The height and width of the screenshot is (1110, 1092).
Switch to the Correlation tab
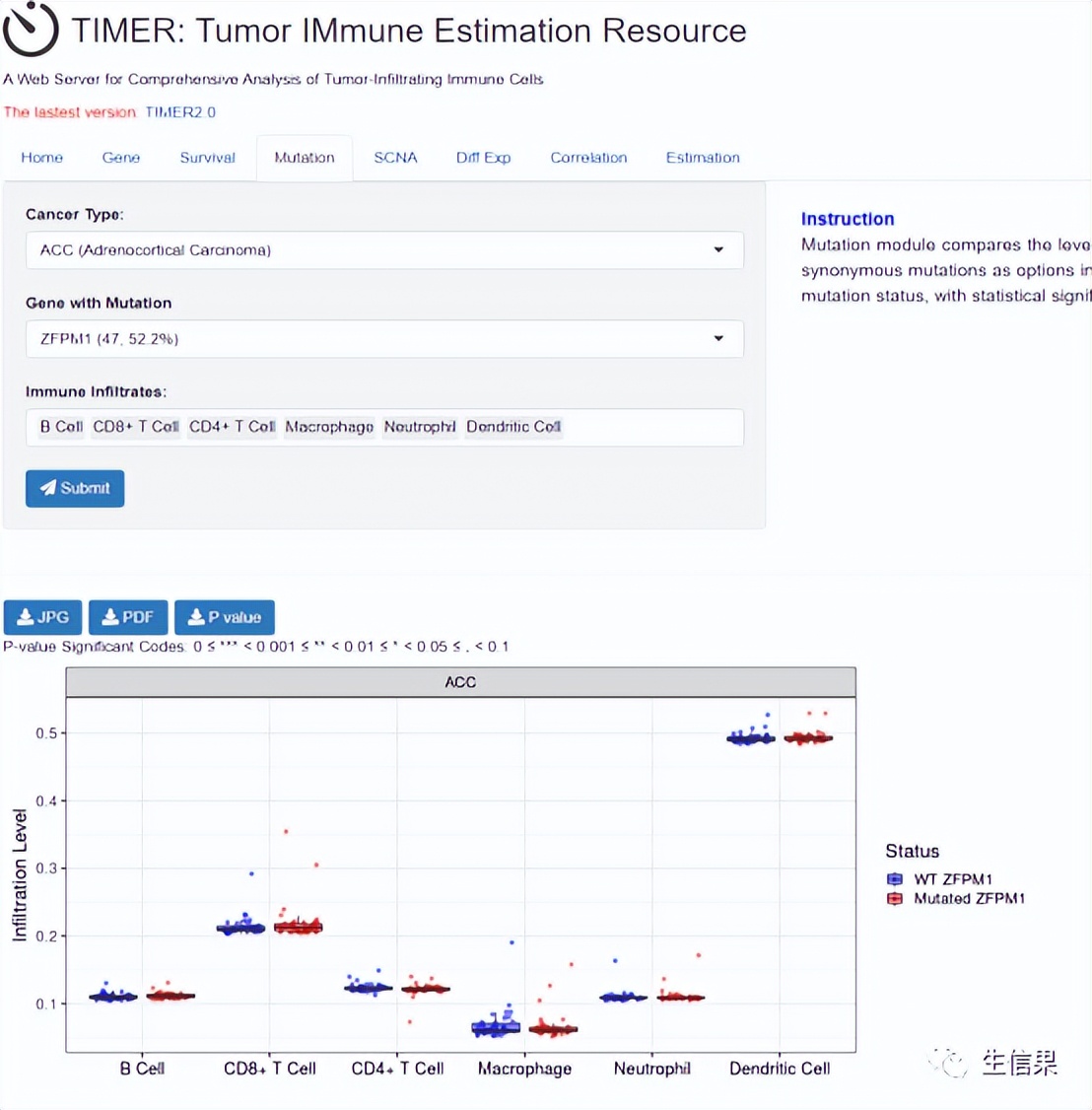pos(588,158)
